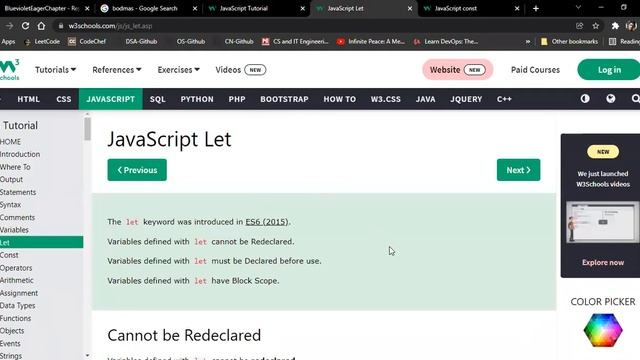The width and height of the screenshot is (640, 360).
Task: Click the W3Schools logo
Action: (9, 69)
